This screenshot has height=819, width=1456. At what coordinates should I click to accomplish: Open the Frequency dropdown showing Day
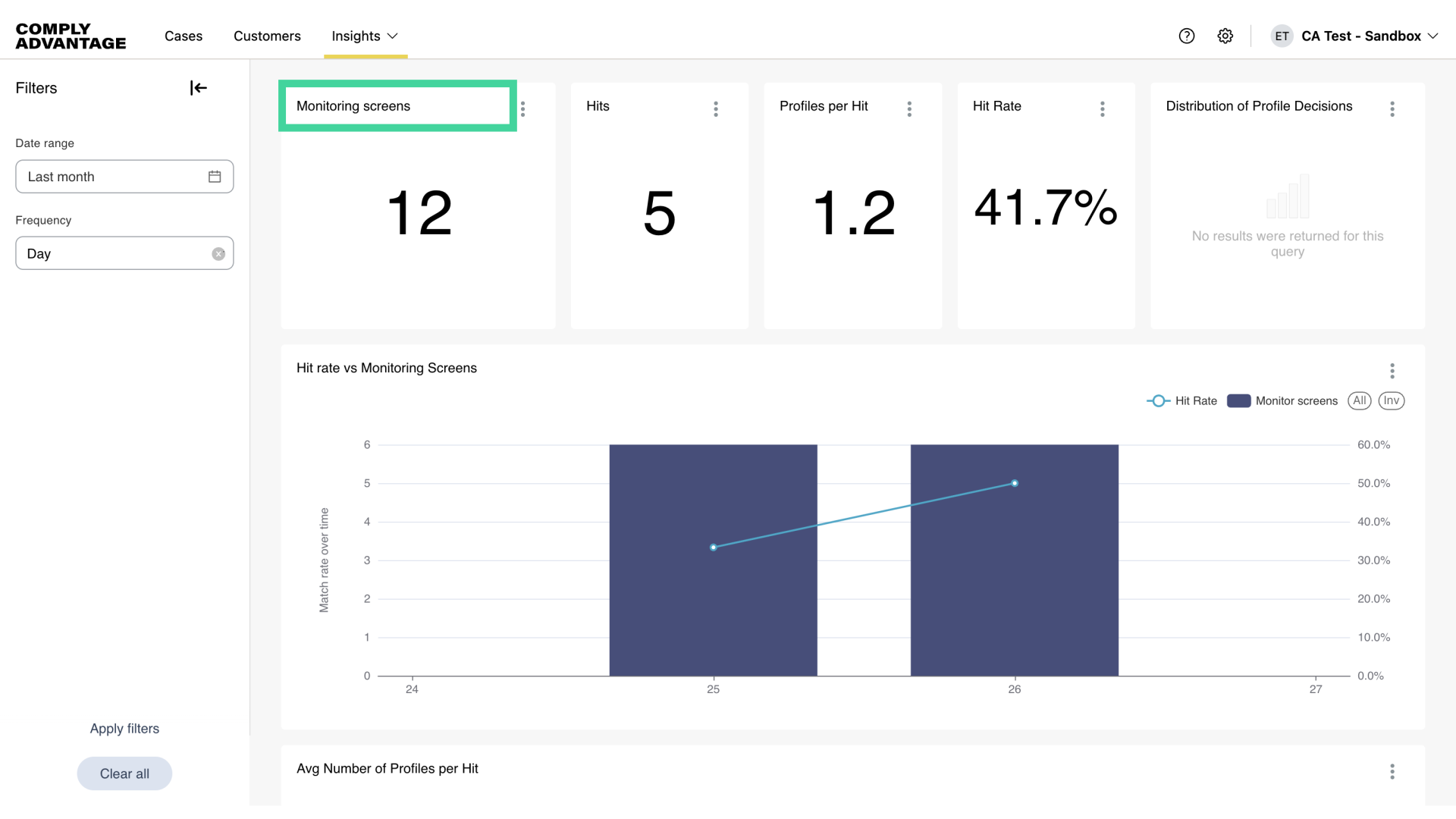[114, 253]
